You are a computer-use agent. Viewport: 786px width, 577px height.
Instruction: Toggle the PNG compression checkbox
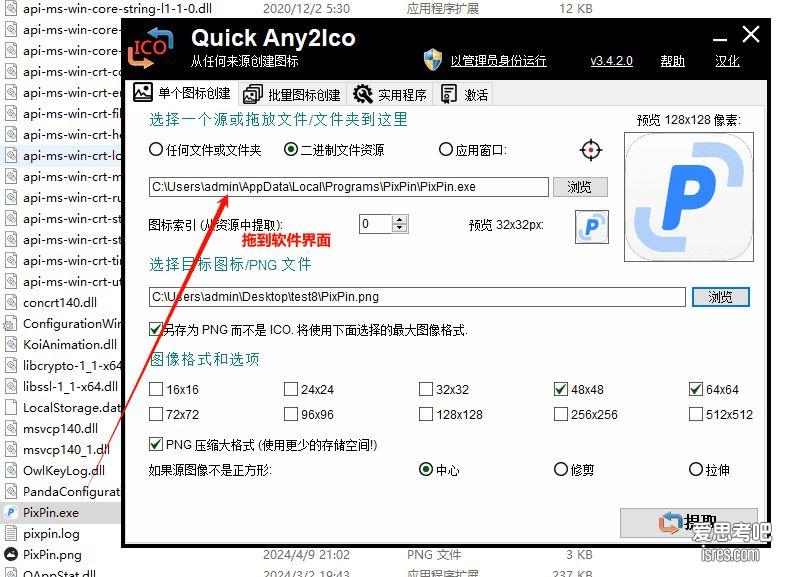click(156, 444)
